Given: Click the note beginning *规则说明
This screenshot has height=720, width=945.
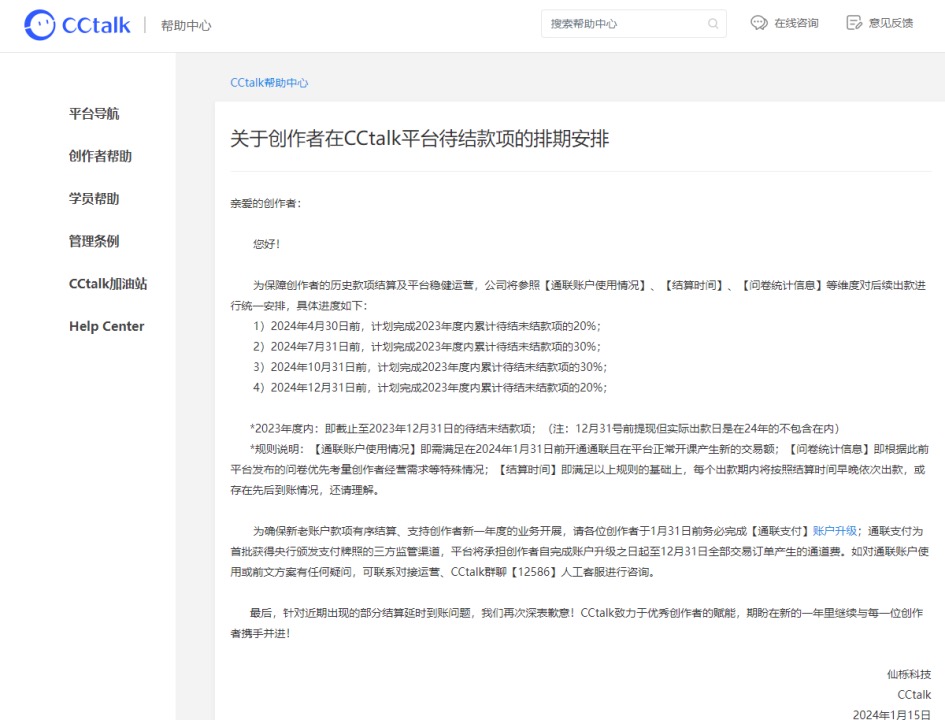Looking at the screenshot, I should pos(580,469).
